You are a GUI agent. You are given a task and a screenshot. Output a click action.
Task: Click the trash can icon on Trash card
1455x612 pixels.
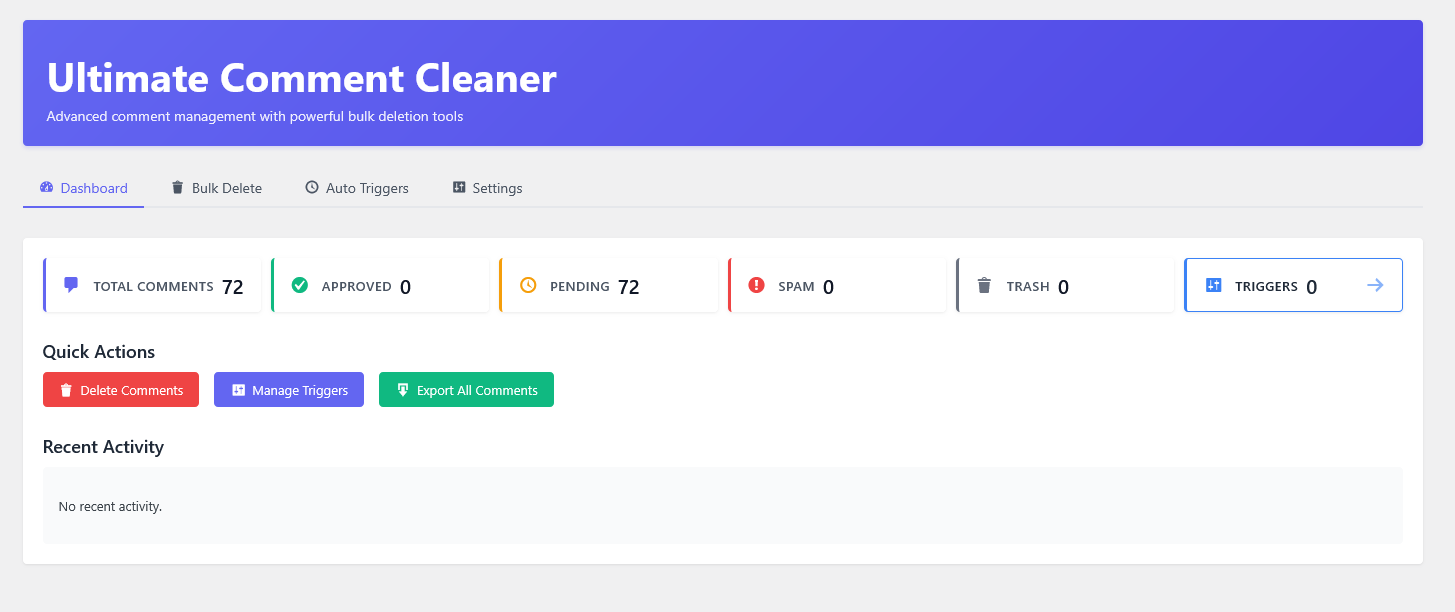[983, 285]
